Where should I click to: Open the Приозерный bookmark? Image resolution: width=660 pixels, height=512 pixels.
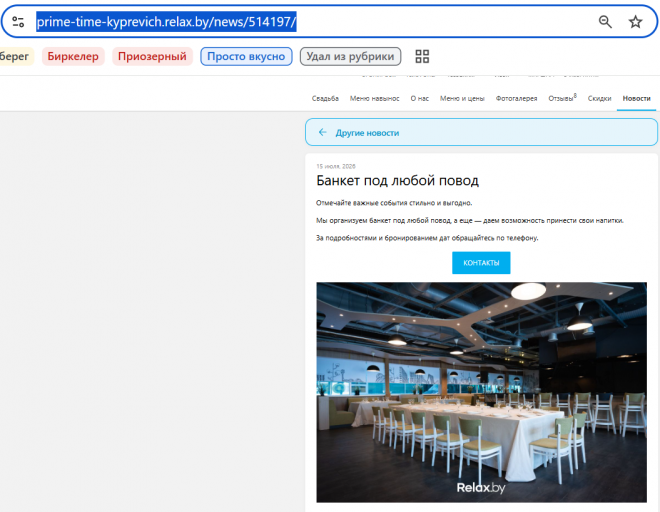152,56
